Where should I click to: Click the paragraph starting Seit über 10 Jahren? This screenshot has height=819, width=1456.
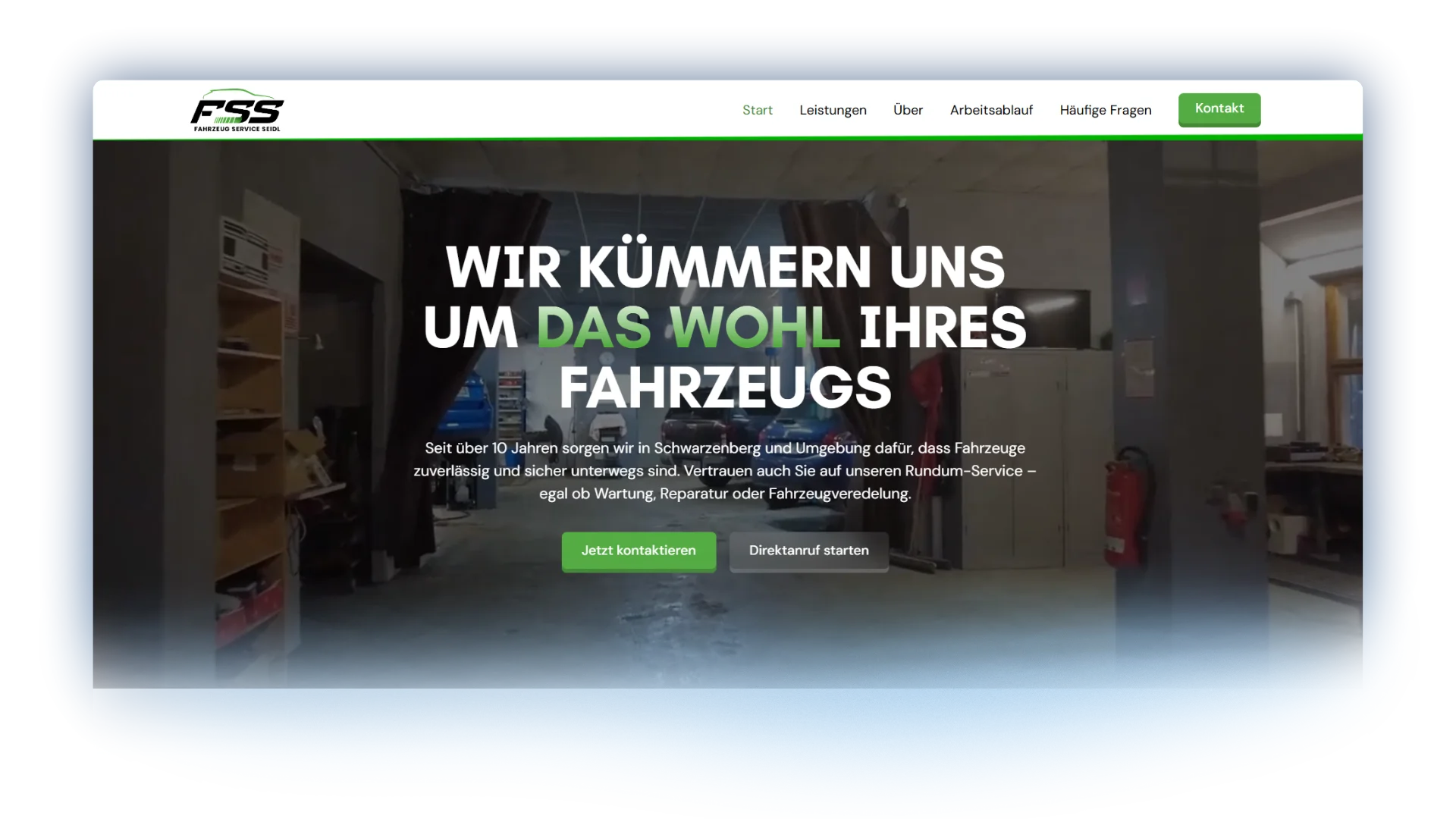[x=725, y=470]
